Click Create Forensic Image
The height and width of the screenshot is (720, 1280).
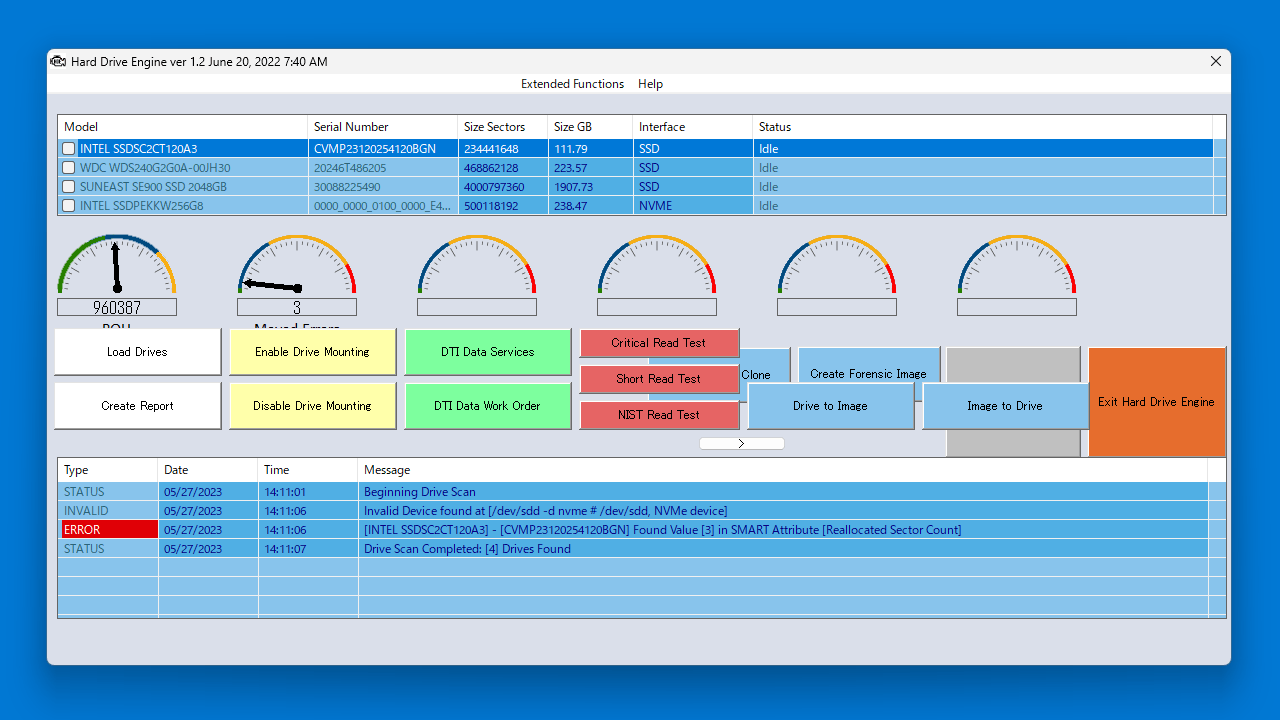[x=868, y=364]
